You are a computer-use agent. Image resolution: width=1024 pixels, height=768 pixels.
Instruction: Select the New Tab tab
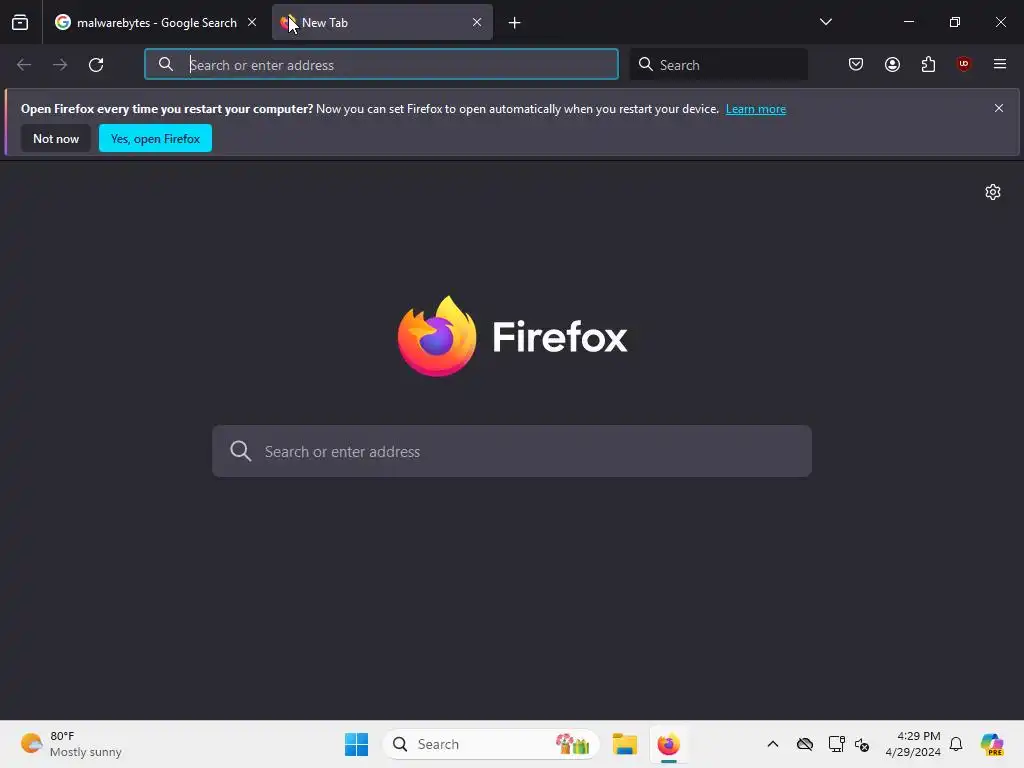[x=382, y=23]
